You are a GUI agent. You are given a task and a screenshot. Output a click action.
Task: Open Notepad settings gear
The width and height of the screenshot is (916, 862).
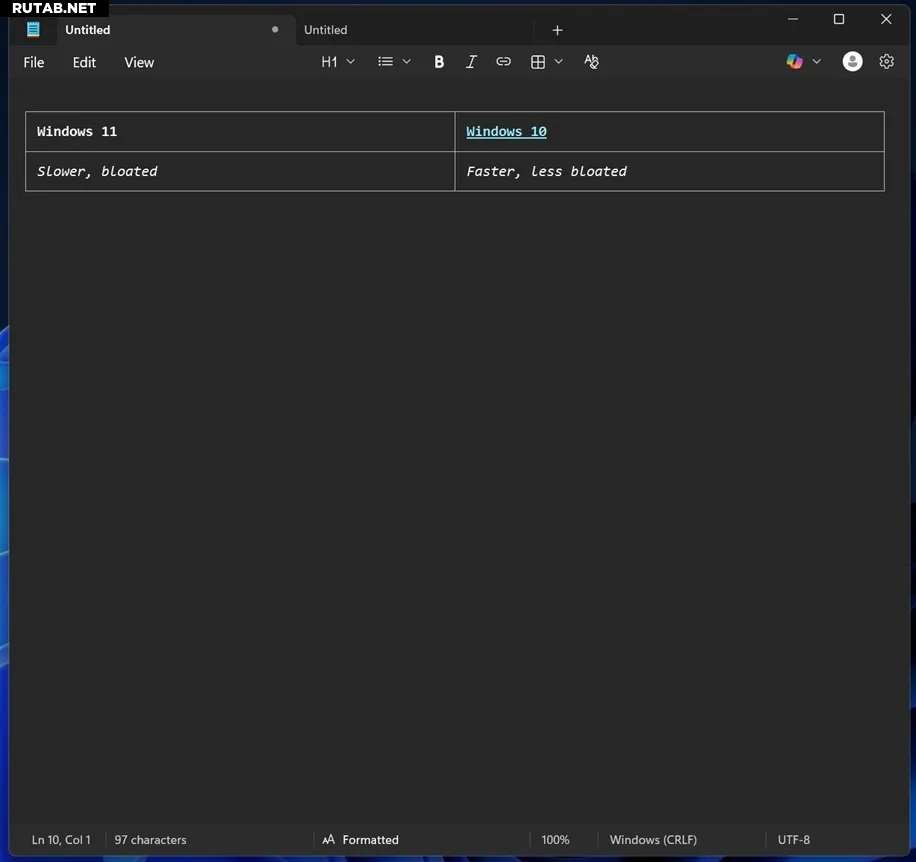click(x=886, y=62)
